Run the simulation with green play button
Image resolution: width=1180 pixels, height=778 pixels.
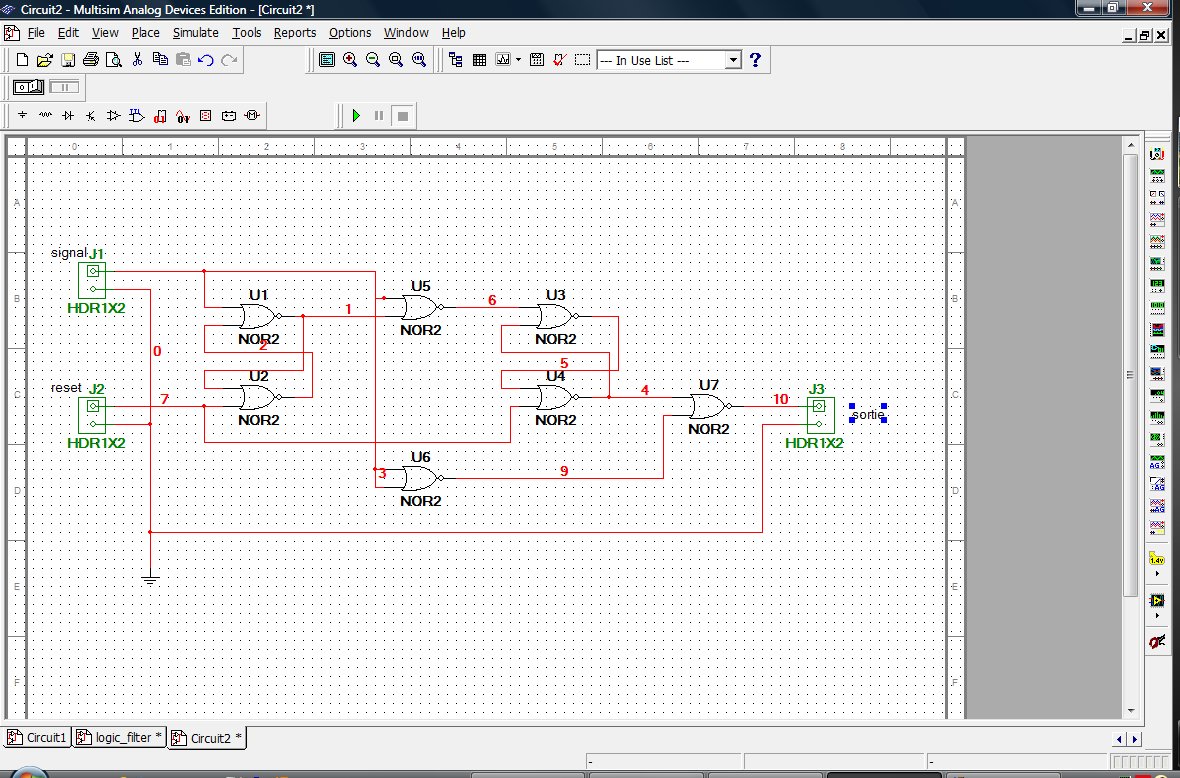pyautogui.click(x=356, y=116)
